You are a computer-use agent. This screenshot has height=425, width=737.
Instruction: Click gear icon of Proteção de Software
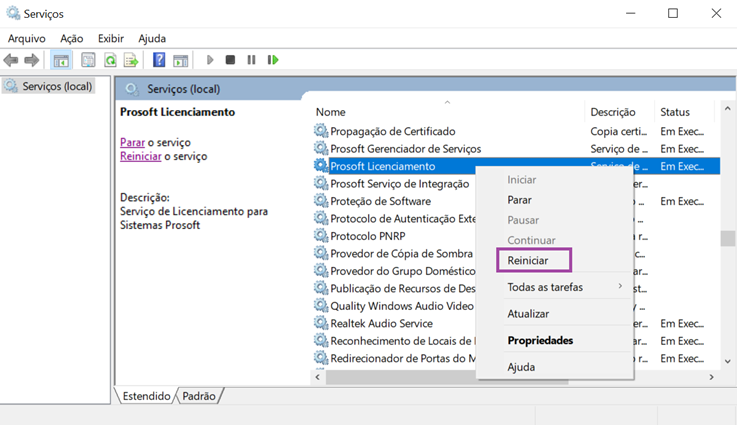(x=321, y=201)
